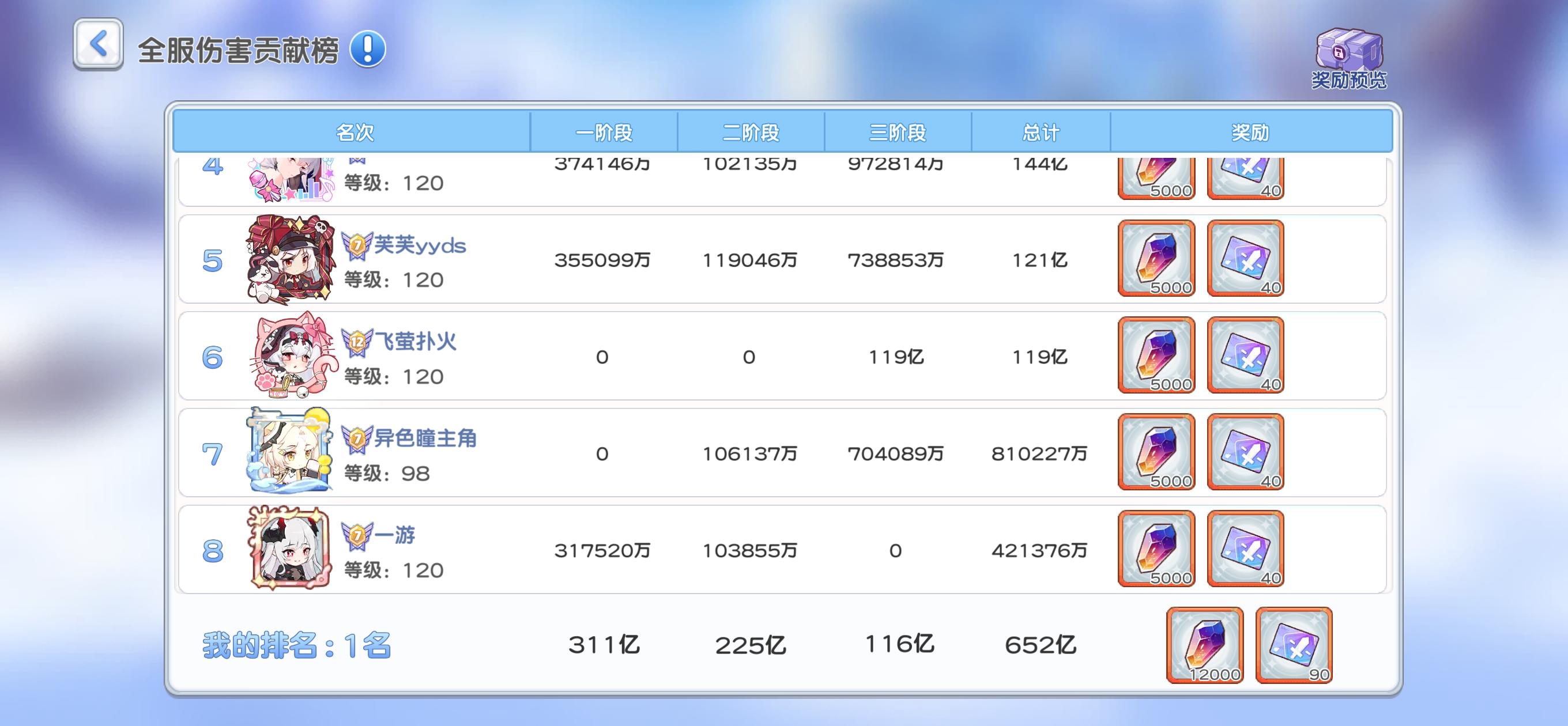Open the leaderboard info exclamation icon

point(368,48)
